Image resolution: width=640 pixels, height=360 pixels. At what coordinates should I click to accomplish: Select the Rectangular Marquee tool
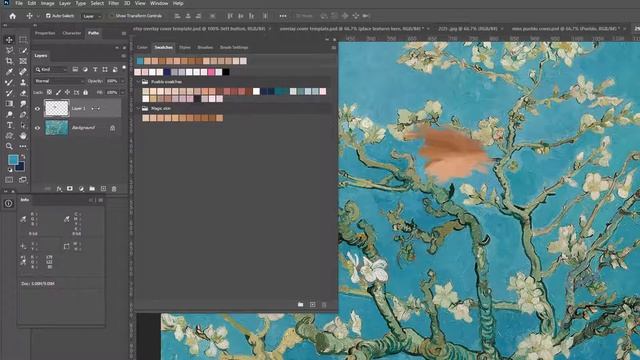pos(23,40)
